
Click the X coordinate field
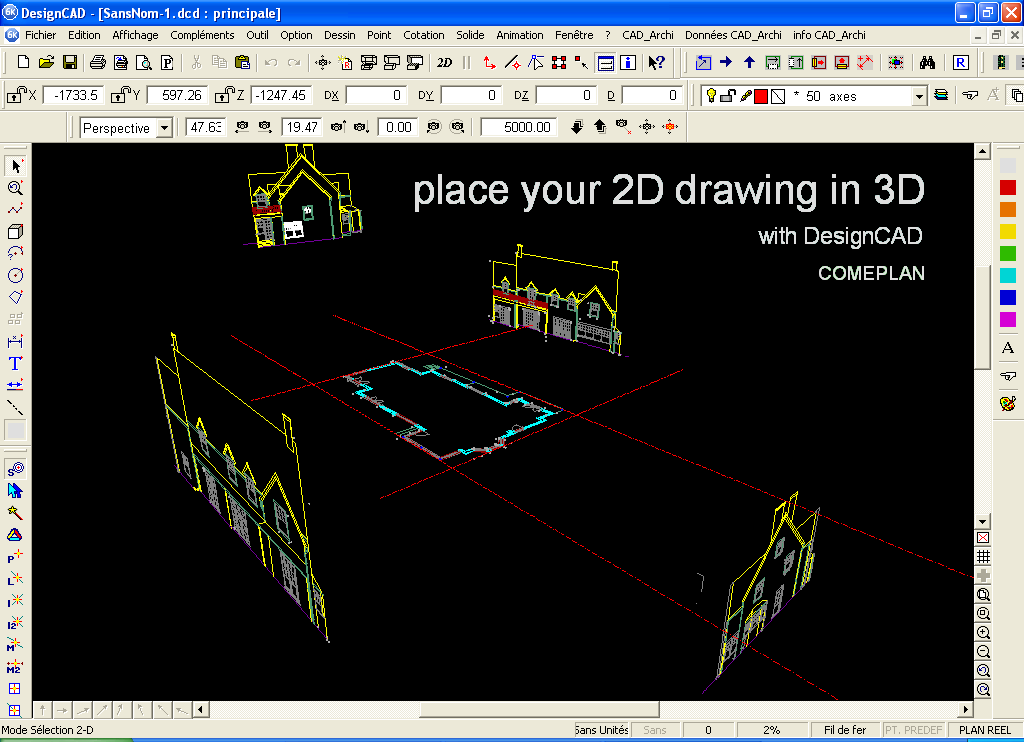(73, 95)
